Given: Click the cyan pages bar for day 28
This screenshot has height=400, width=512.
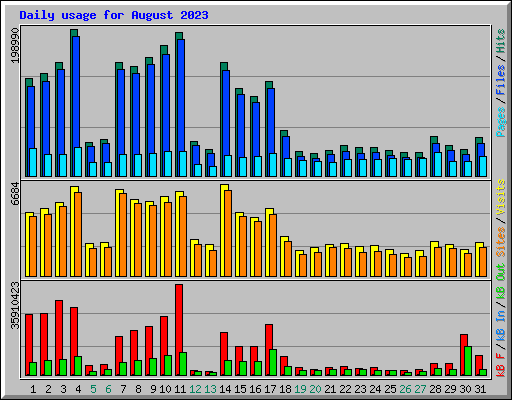Looking at the screenshot, I should point(438,164).
